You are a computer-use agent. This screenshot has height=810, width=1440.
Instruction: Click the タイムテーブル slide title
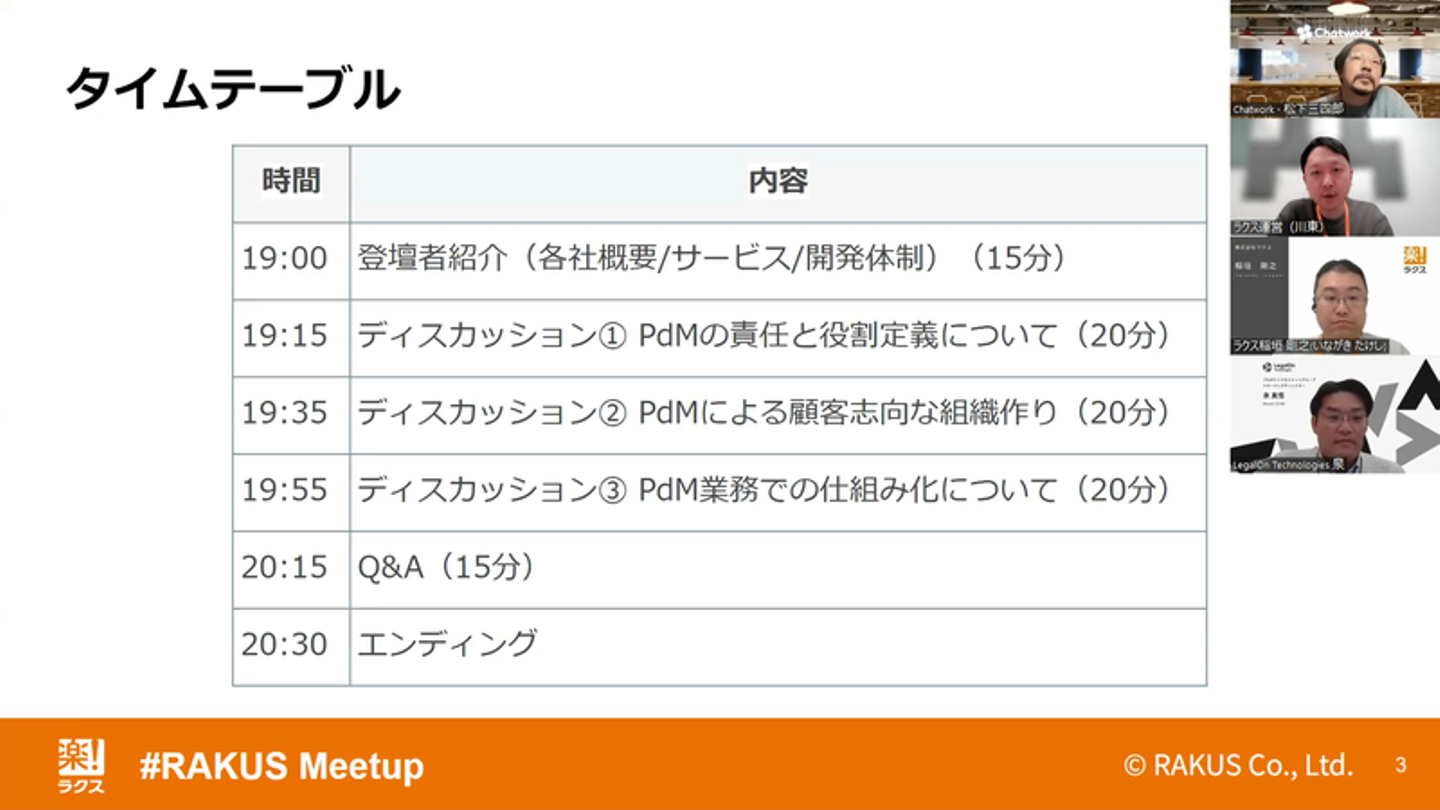[x=232, y=90]
